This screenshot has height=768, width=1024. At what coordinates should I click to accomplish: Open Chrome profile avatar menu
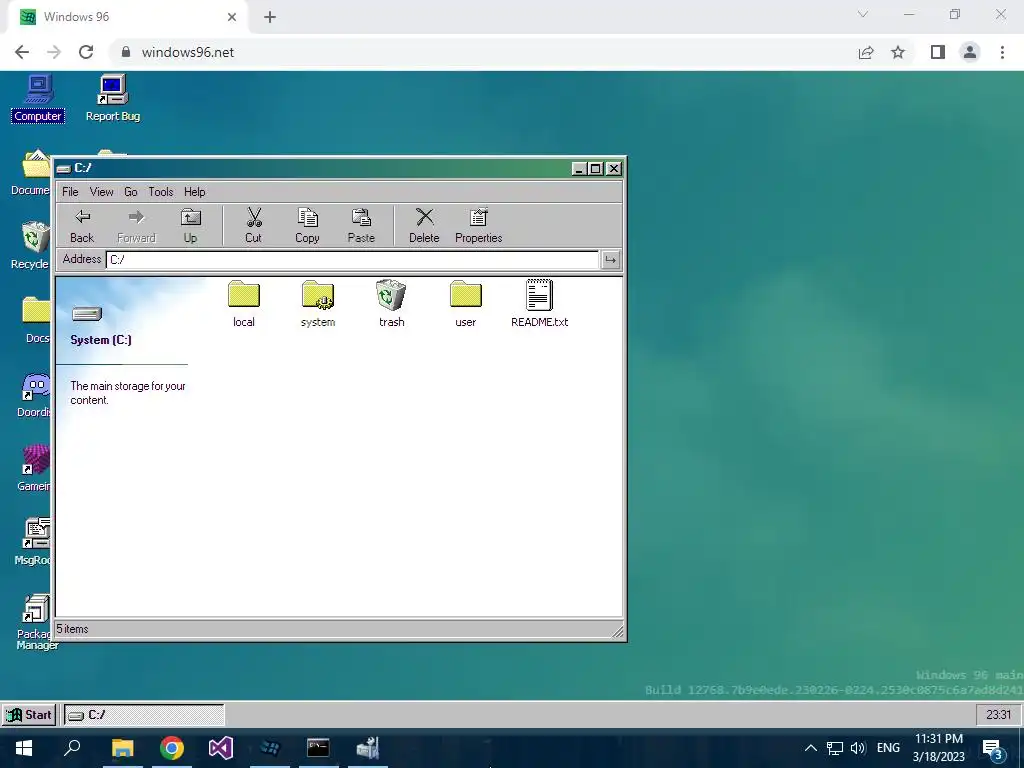pos(970,52)
